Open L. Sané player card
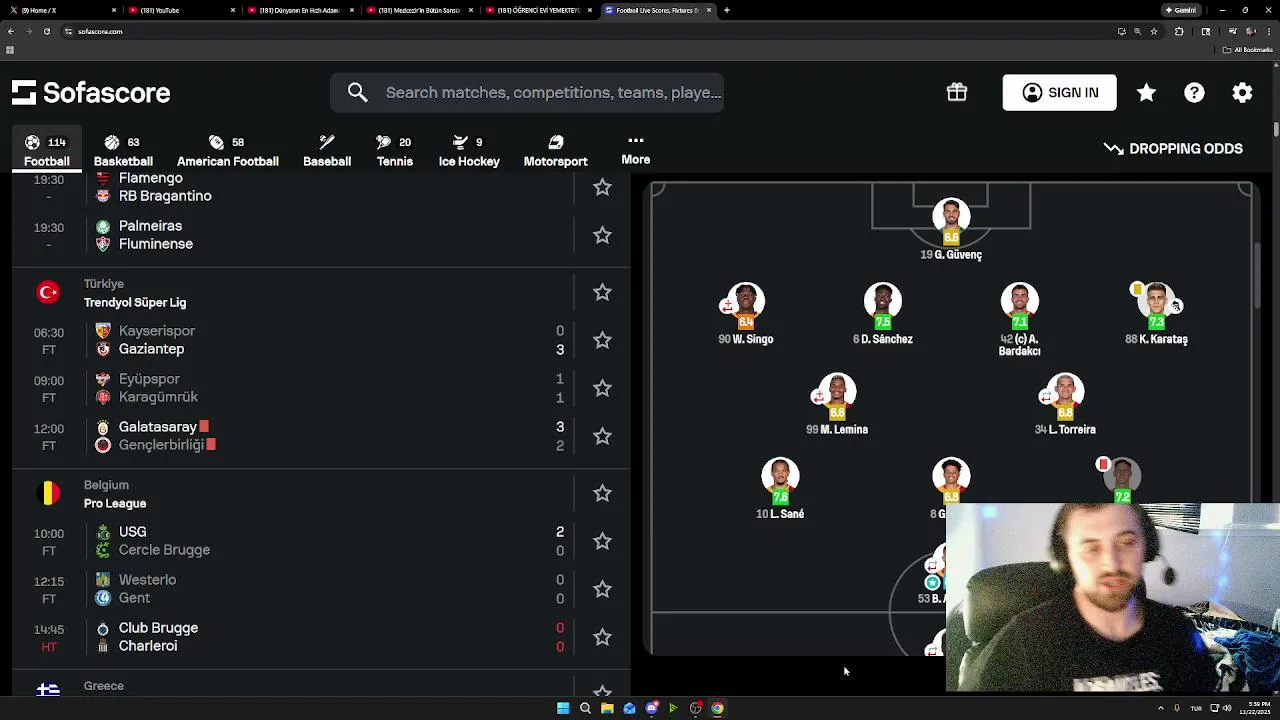 point(780,490)
